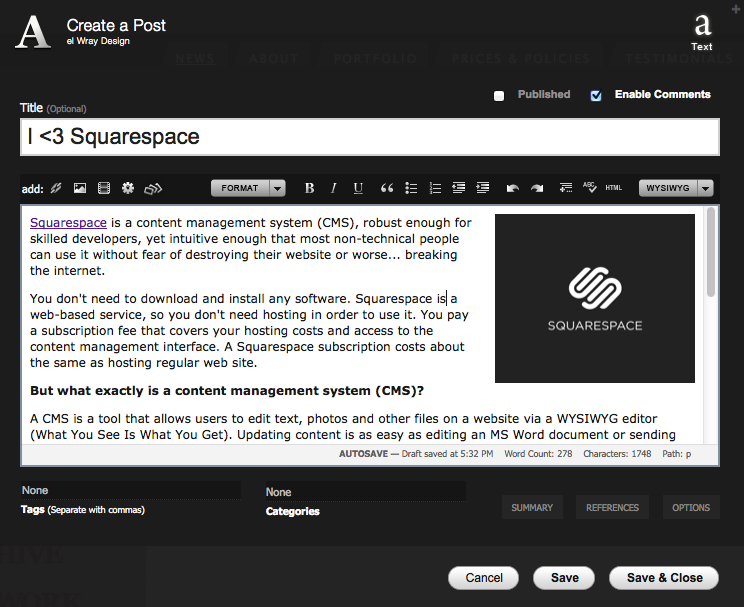Expand the FORMAT dropdown arrow
This screenshot has height=607, width=744.
(x=278, y=188)
